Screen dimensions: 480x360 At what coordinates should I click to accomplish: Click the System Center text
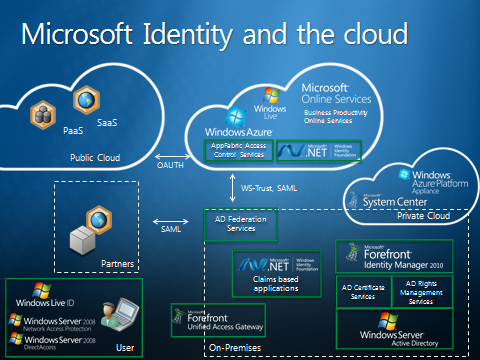[395, 202]
